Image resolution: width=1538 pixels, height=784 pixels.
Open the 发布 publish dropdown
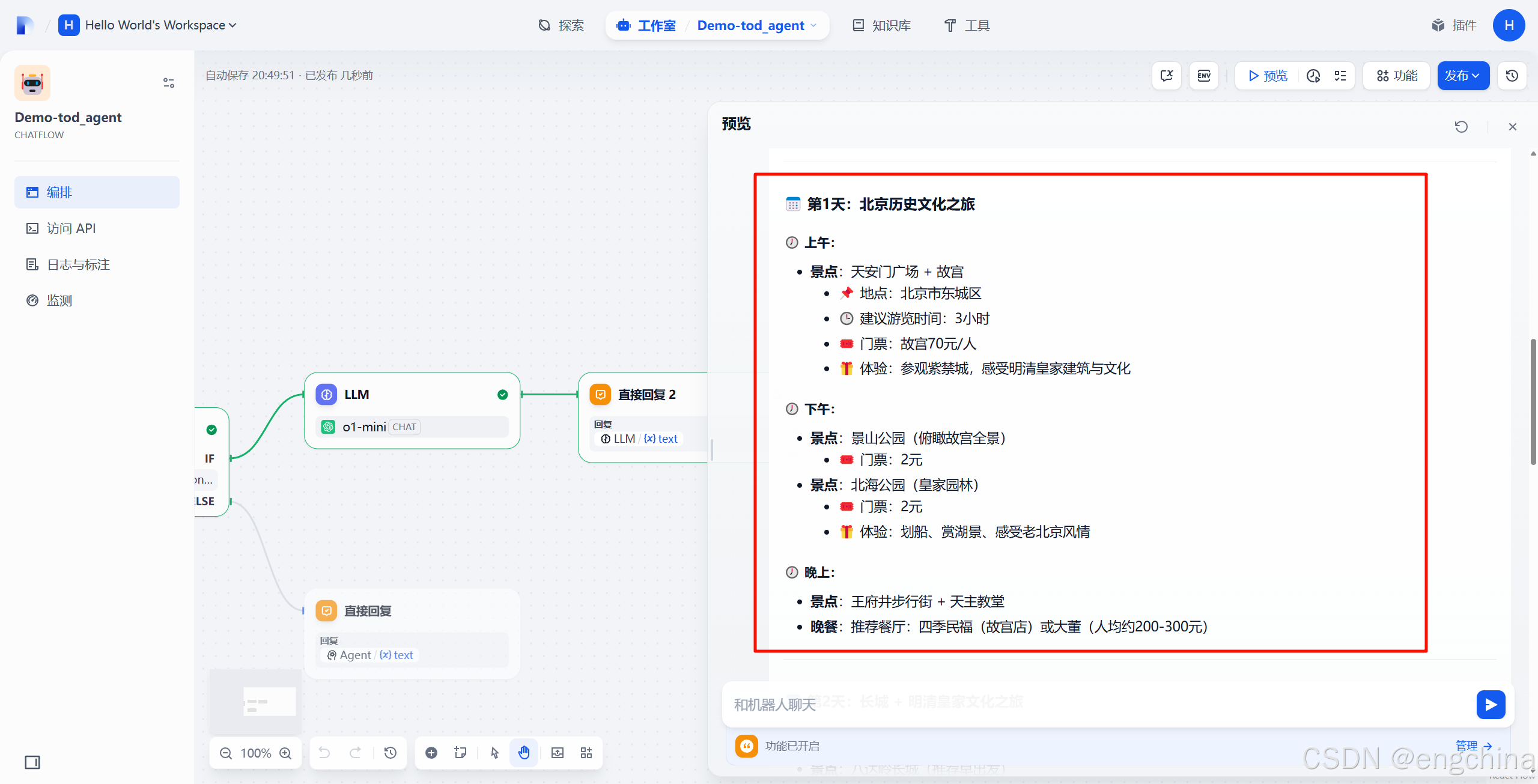1463,76
